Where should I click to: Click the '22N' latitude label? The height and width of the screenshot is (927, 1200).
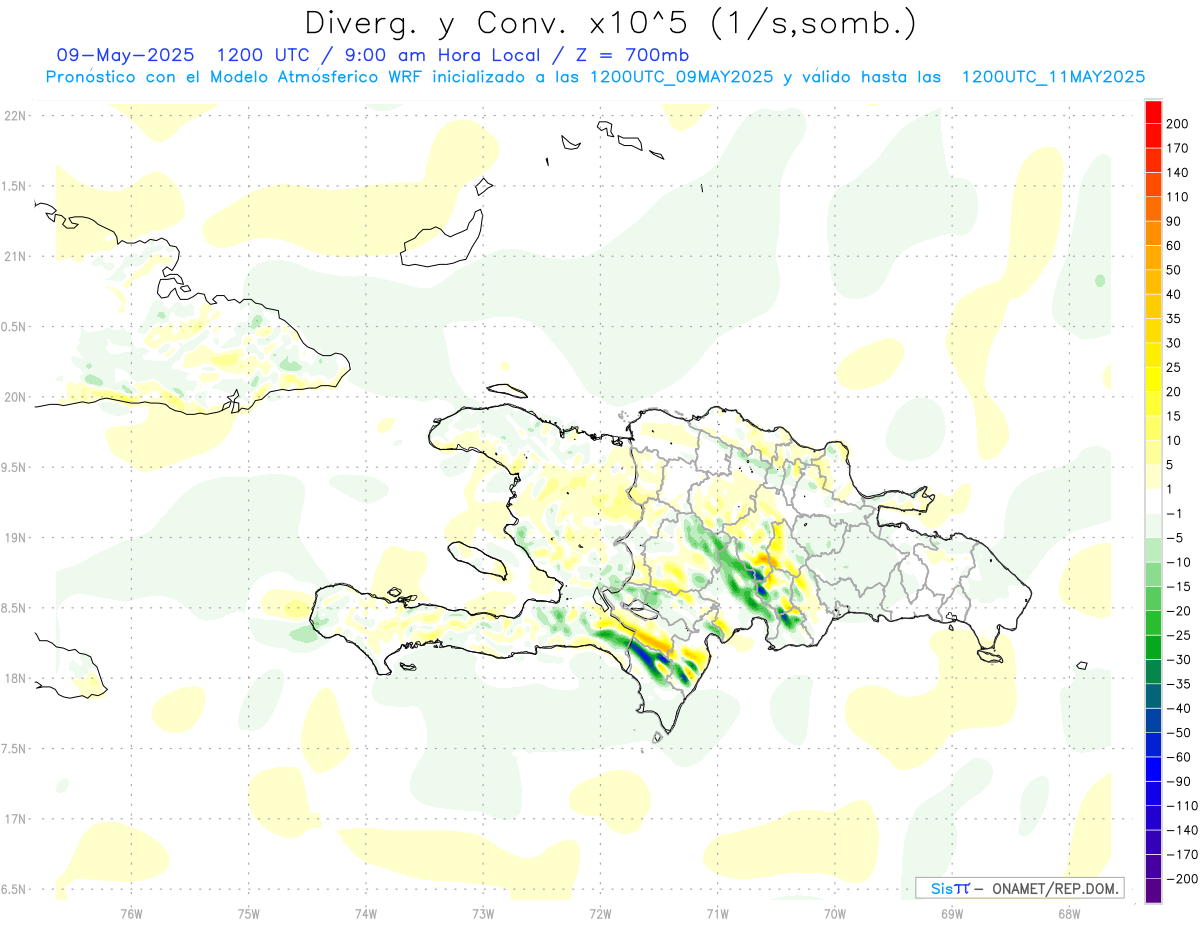pyautogui.click(x=14, y=116)
